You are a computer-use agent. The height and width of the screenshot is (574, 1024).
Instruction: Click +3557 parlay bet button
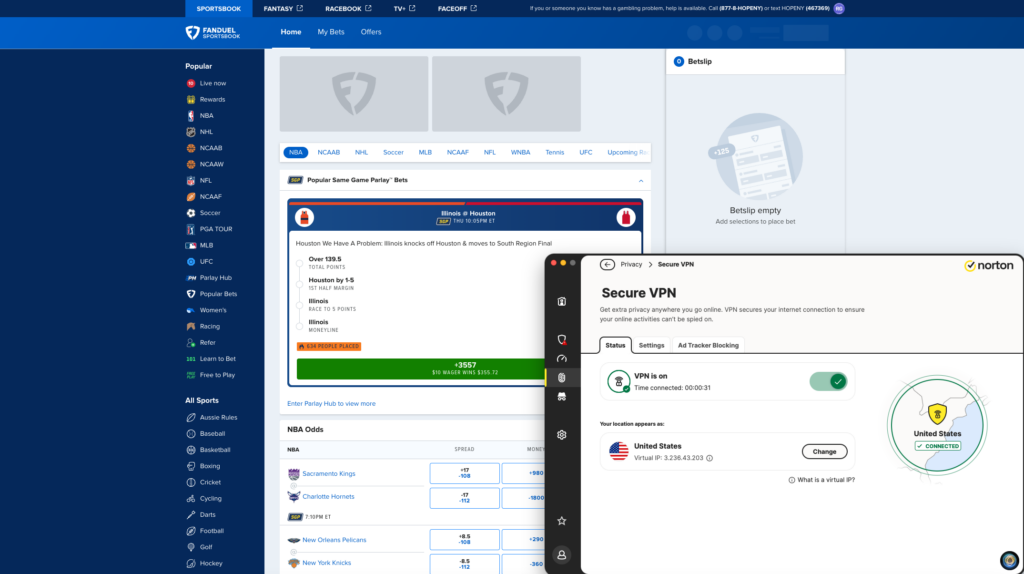tap(464, 368)
